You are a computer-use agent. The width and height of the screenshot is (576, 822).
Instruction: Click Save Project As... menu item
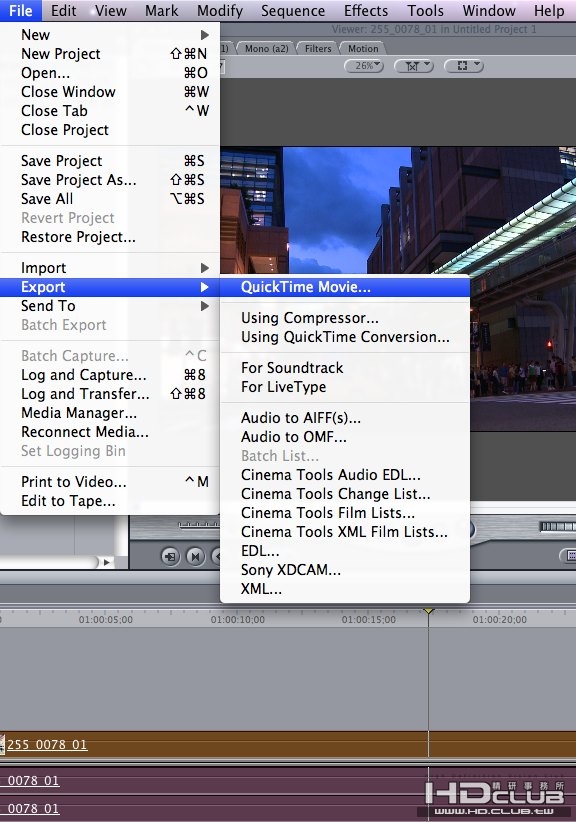(x=110, y=180)
